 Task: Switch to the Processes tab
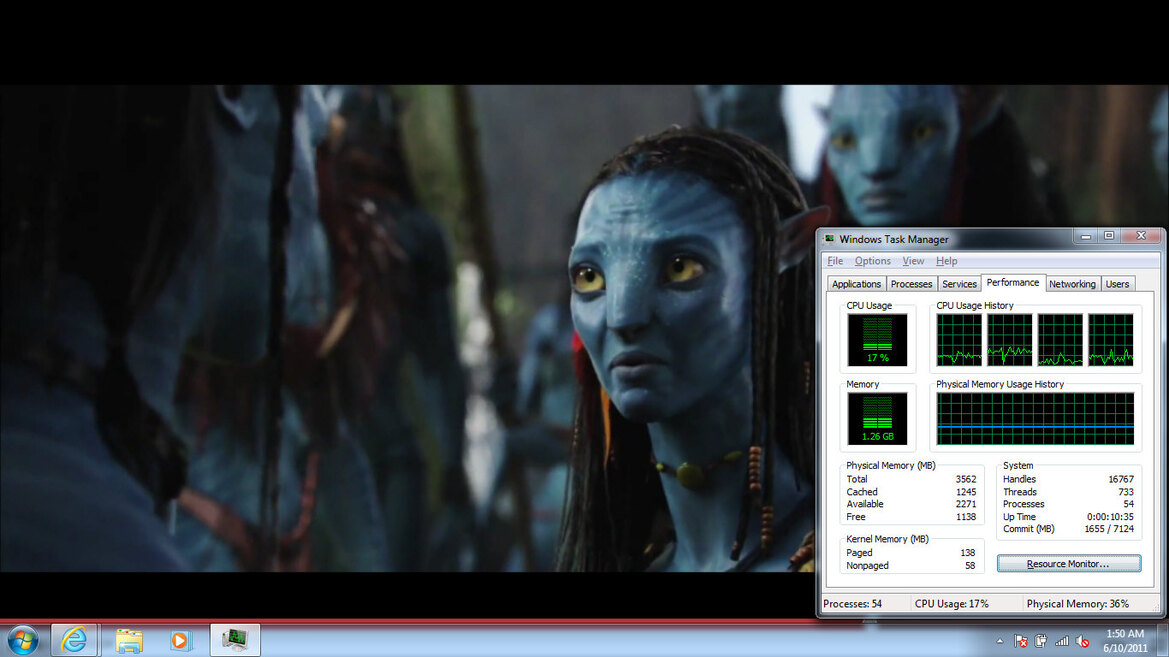click(911, 284)
